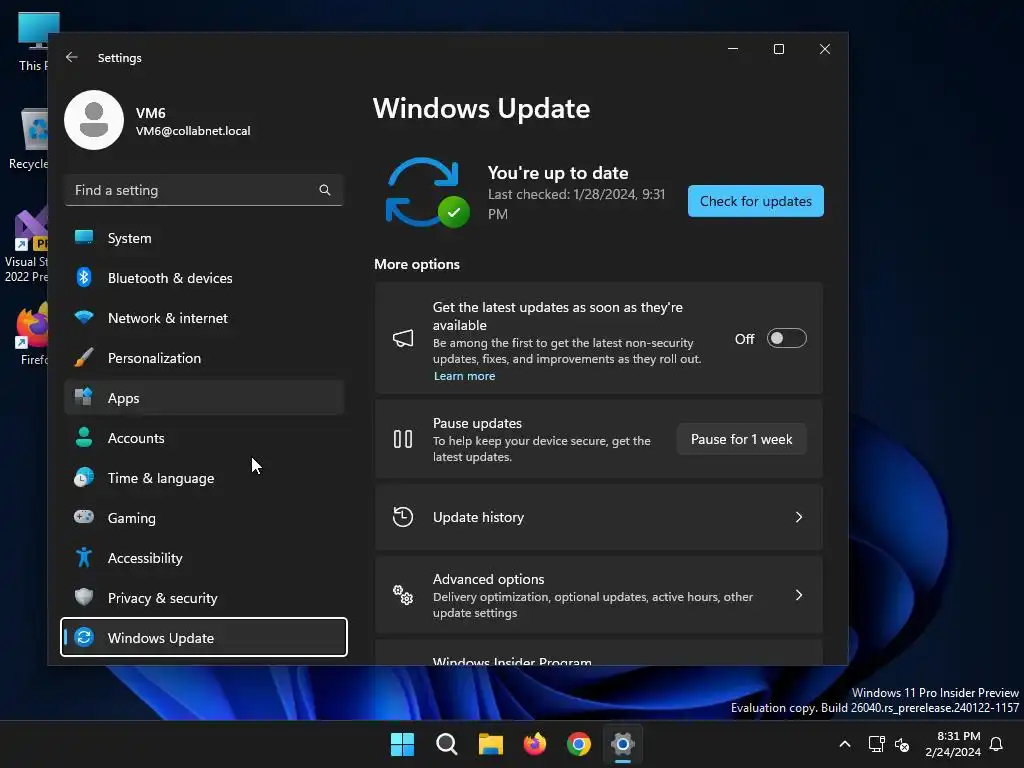
Task: Open Privacy & security
Action: tap(204, 597)
